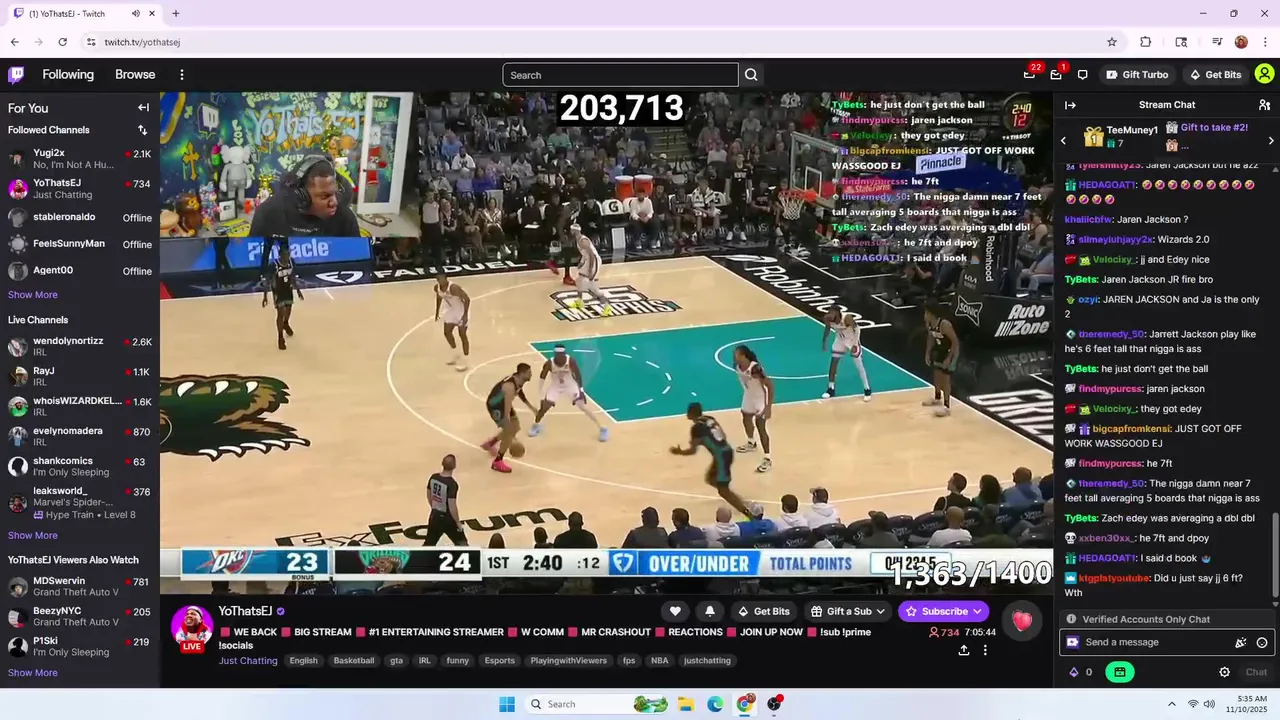1280x720 pixels.
Task: Open the Subscribe dropdown button
Action: (x=943, y=611)
